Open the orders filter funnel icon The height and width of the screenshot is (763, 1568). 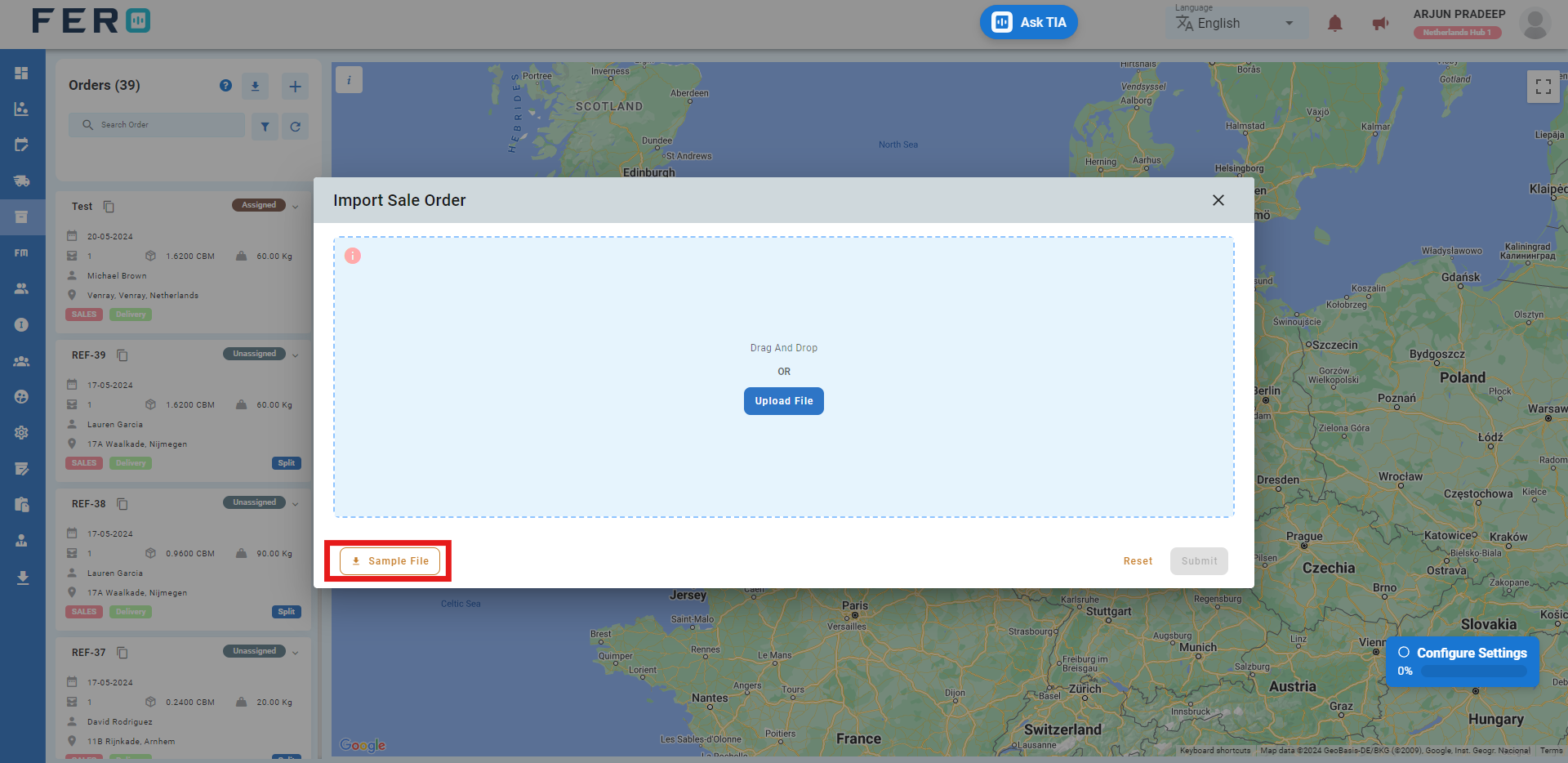coord(265,127)
